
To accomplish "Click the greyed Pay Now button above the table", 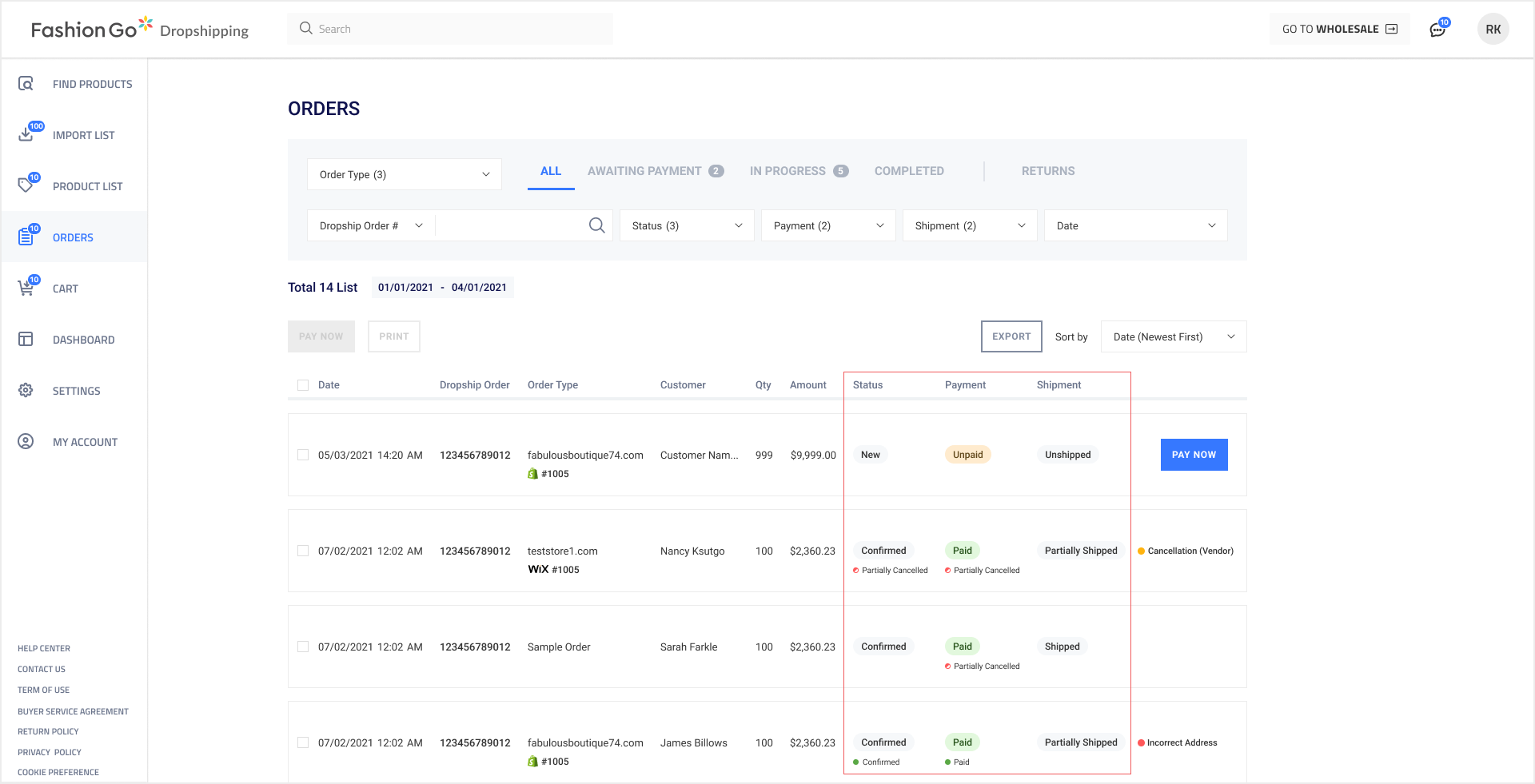I will [x=321, y=336].
